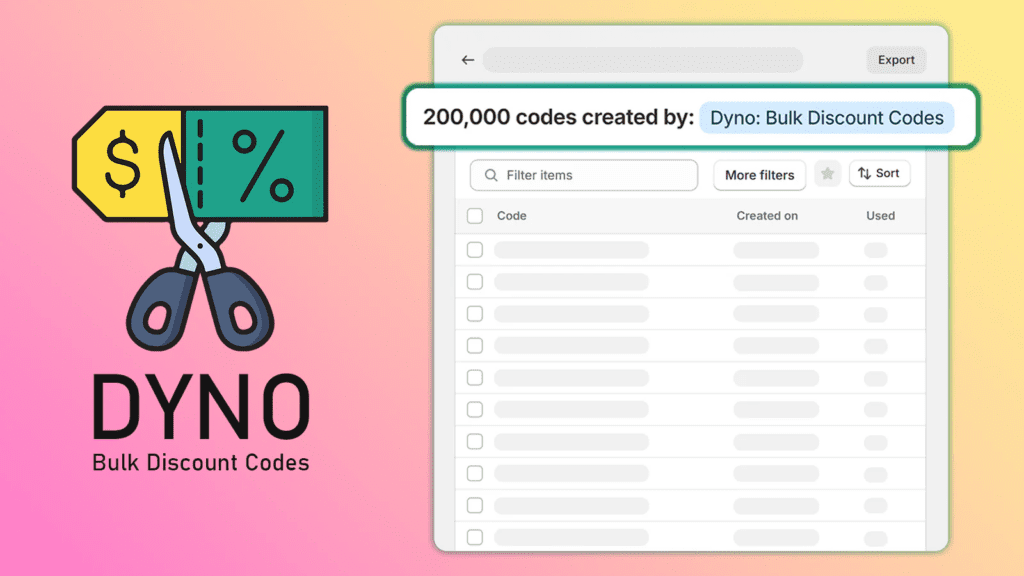
Task: Sort by the Created on column header
Action: [x=767, y=216]
